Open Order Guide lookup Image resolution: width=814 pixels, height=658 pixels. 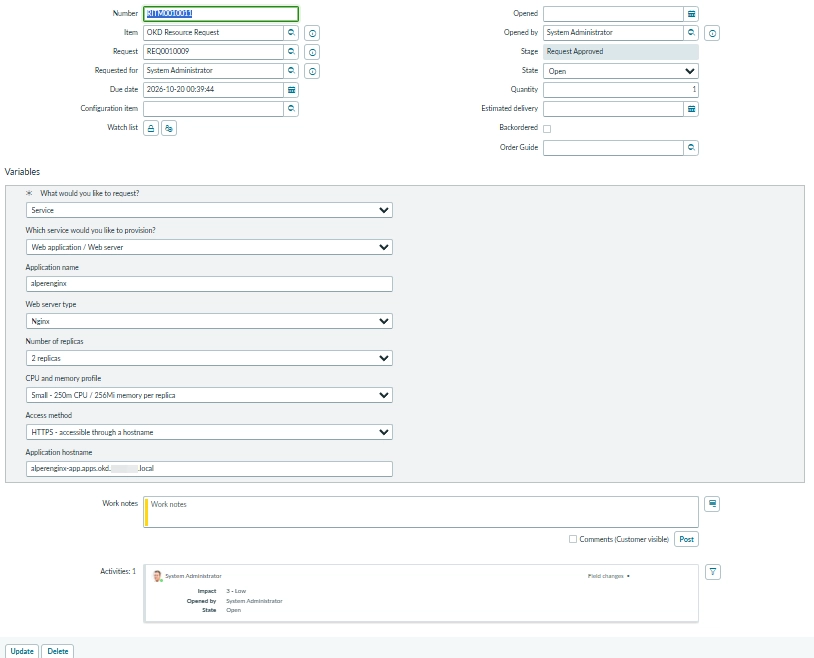[691, 147]
